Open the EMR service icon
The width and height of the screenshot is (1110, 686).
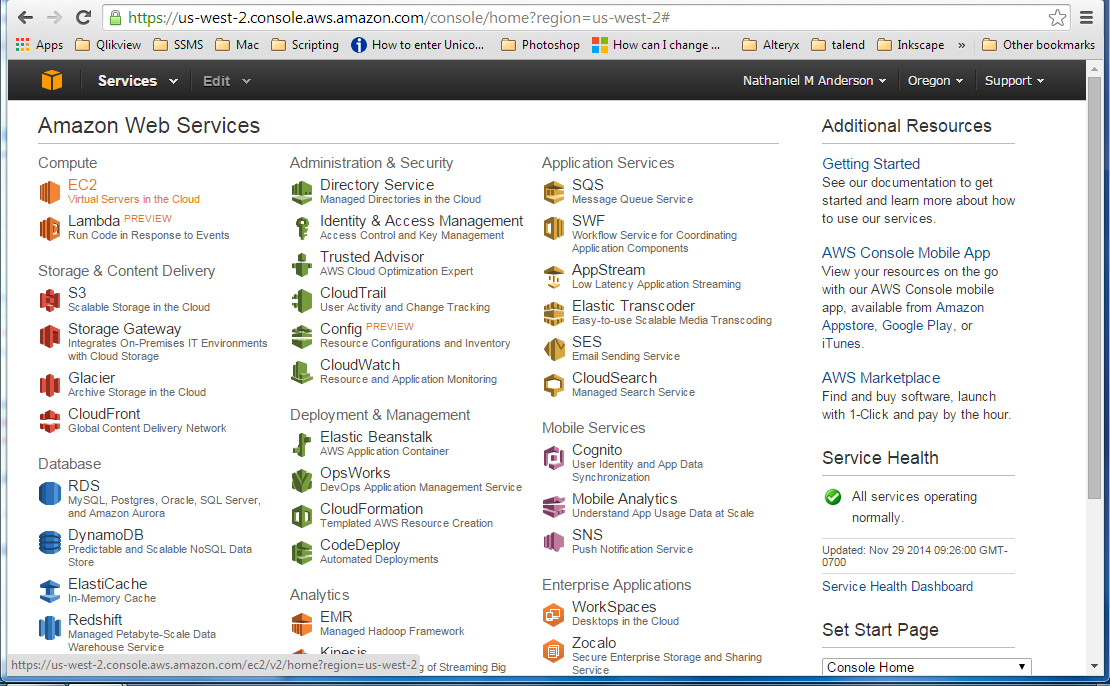point(302,624)
